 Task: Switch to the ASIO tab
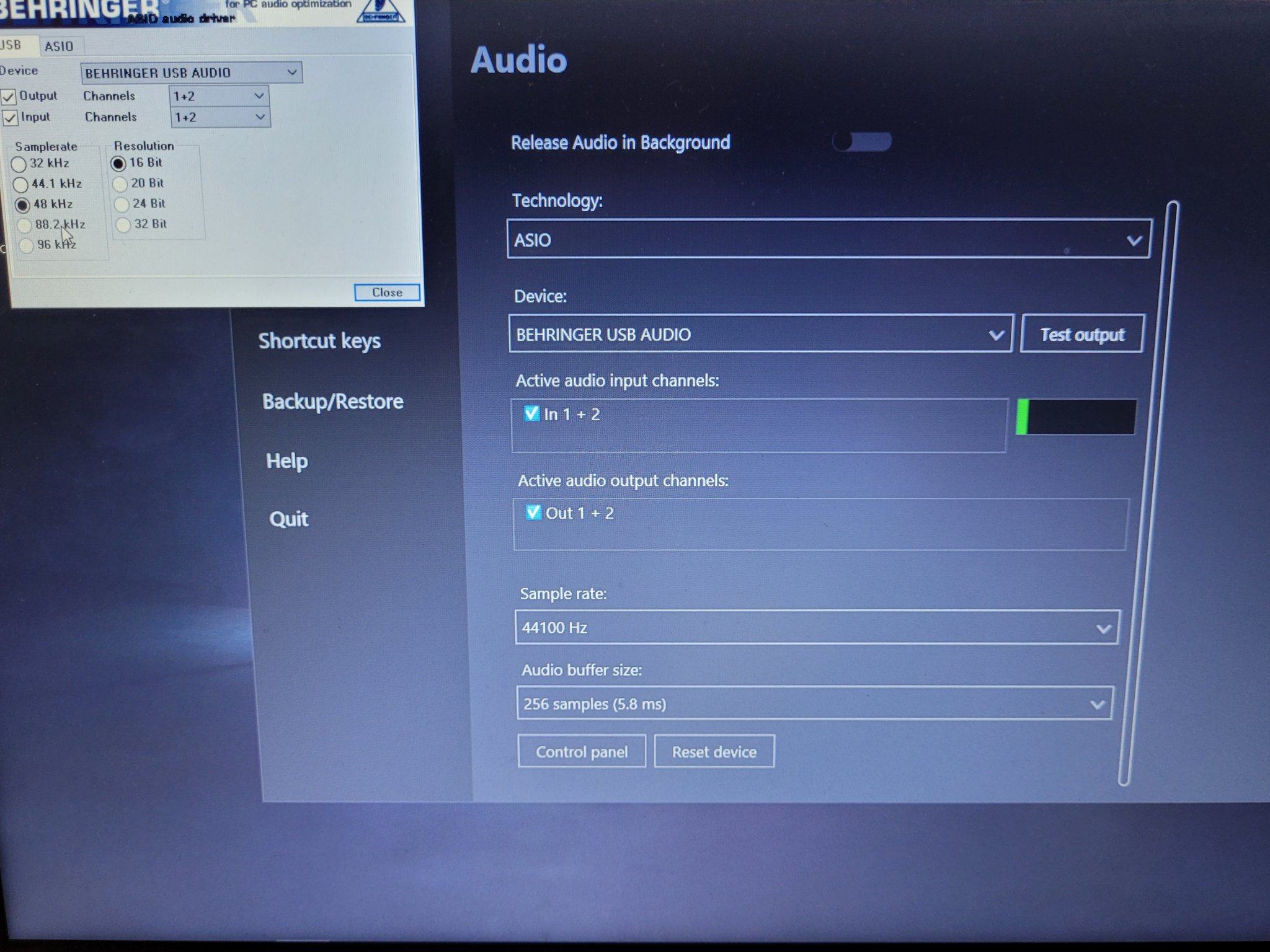[59, 46]
